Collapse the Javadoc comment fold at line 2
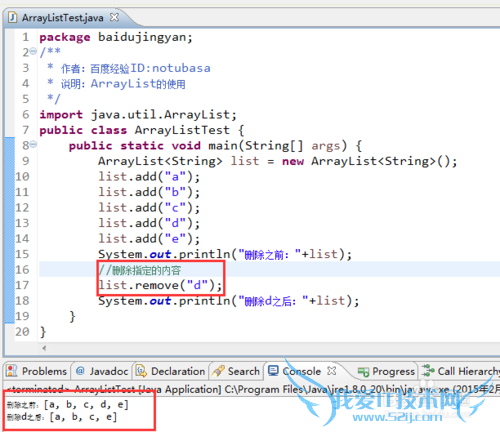This screenshot has width=500, height=432. pyautogui.click(x=33, y=52)
